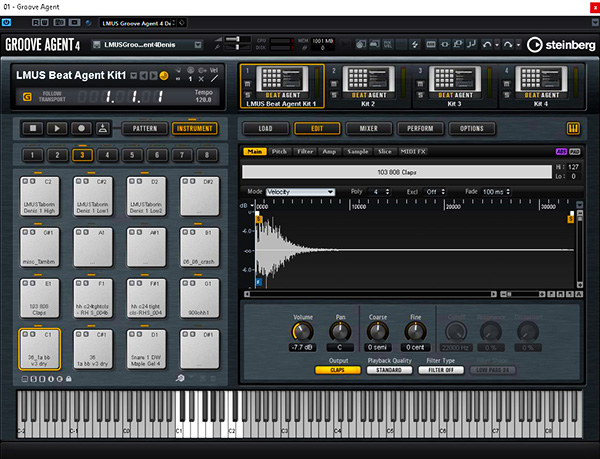Click the Steinberg logo
The height and width of the screenshot is (459, 600).
tap(561, 45)
